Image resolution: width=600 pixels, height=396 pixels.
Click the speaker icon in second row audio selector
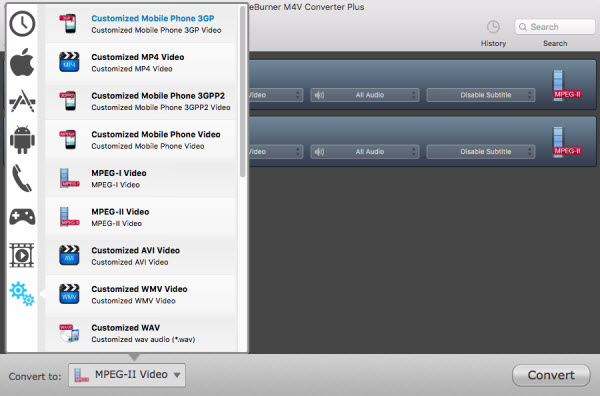point(319,152)
